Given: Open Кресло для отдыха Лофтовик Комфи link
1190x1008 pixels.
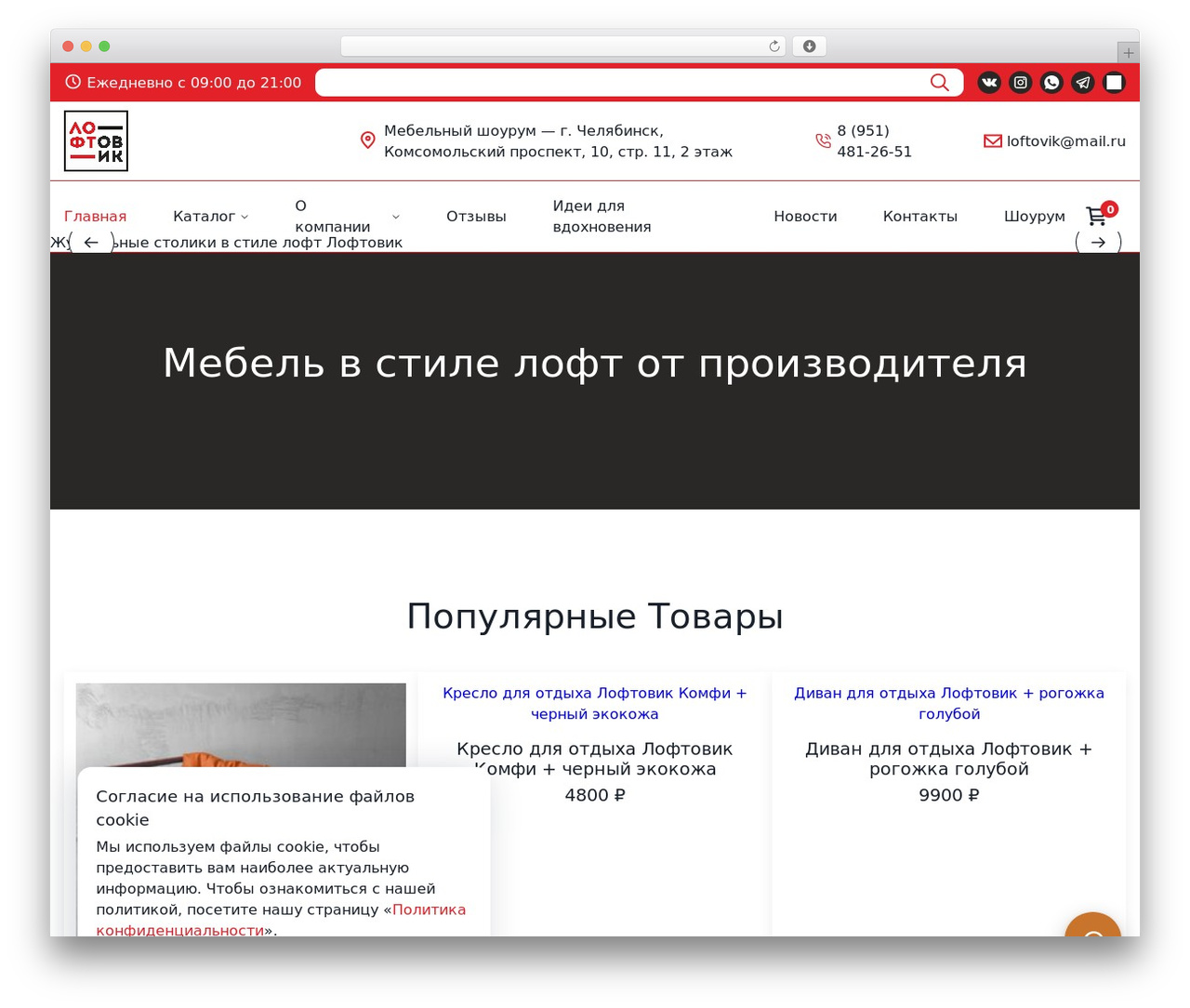Looking at the screenshot, I should [x=595, y=703].
